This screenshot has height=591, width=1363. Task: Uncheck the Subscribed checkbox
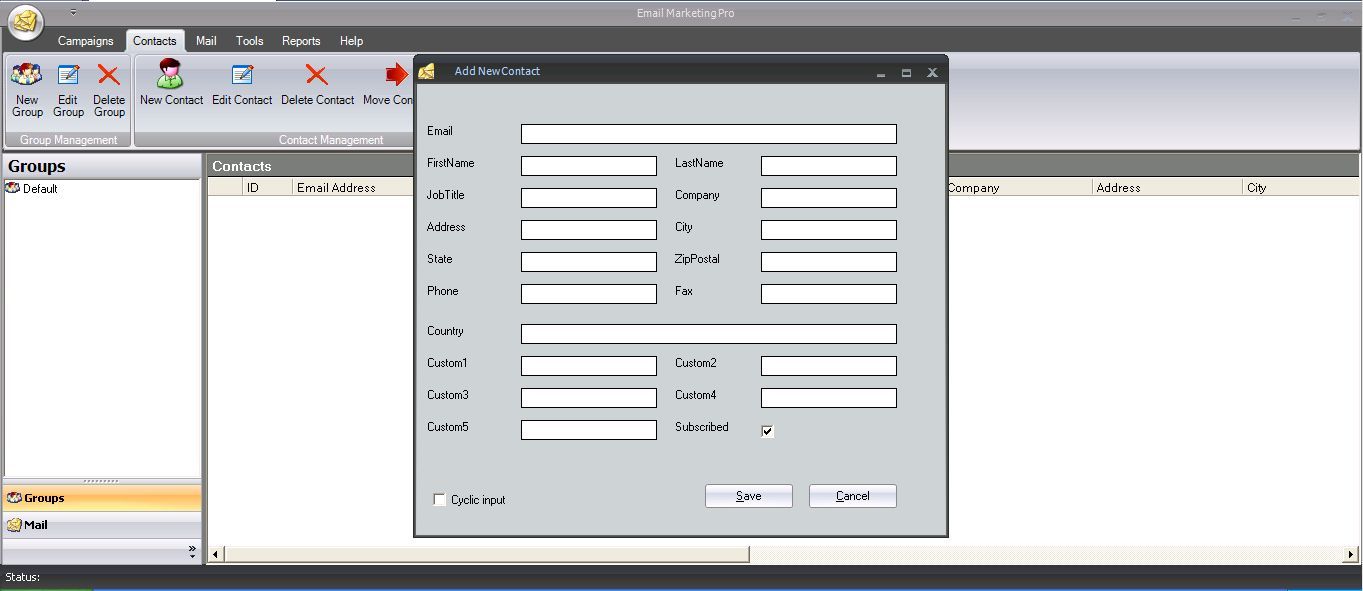pyautogui.click(x=767, y=431)
